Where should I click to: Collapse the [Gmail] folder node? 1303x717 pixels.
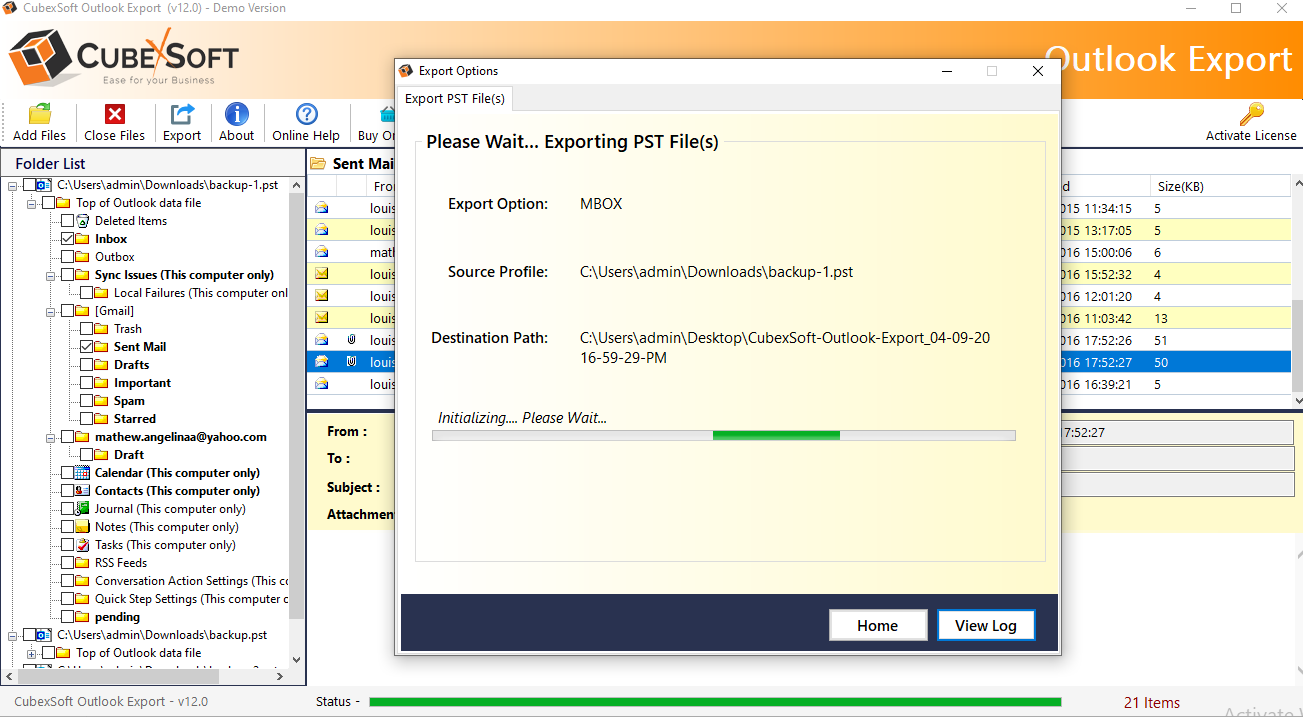coord(51,311)
